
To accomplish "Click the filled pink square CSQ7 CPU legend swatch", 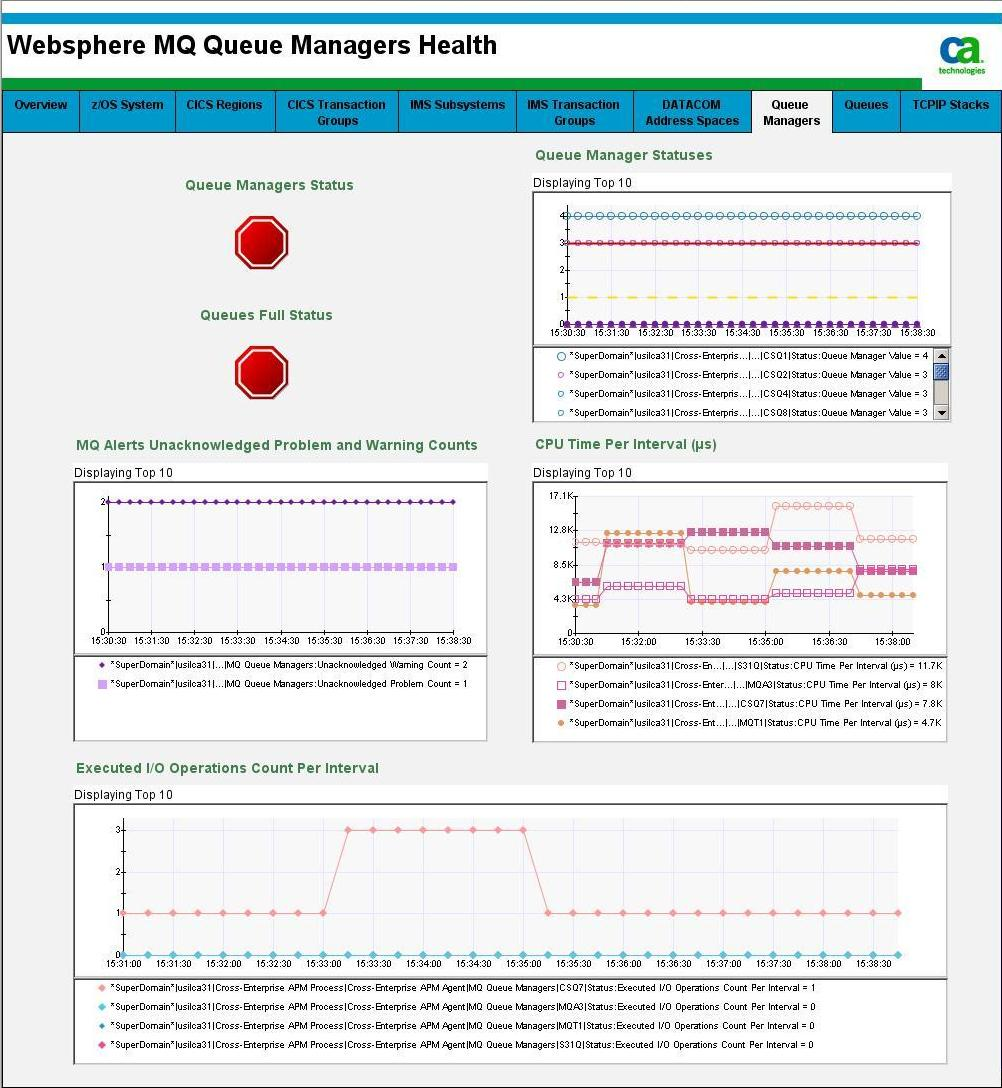I will pos(561,704).
